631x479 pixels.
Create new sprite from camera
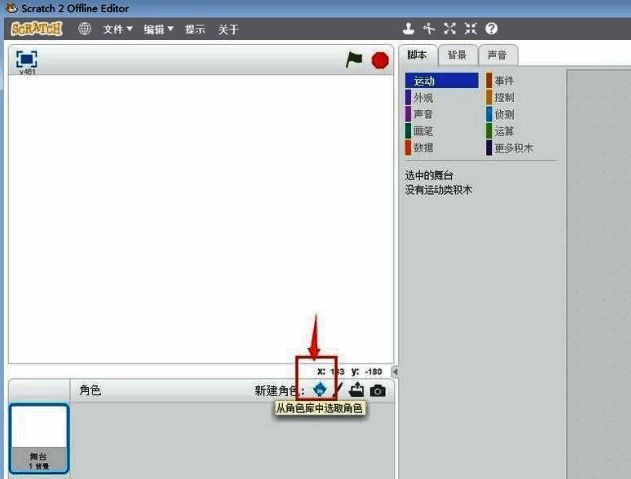[377, 390]
